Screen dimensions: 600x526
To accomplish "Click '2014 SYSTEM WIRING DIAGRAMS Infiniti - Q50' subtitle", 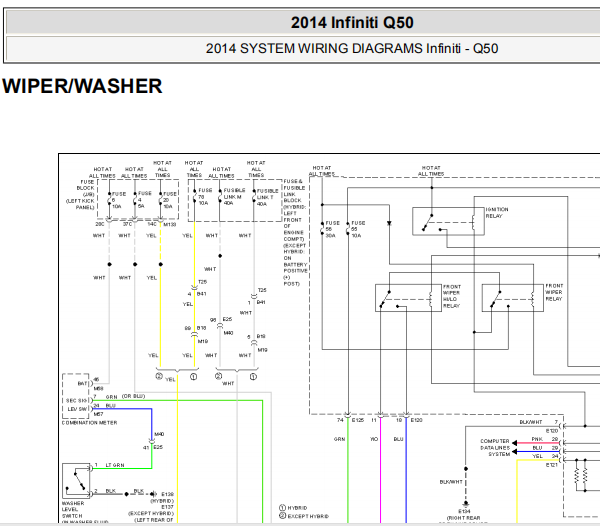I will click(352, 49).
